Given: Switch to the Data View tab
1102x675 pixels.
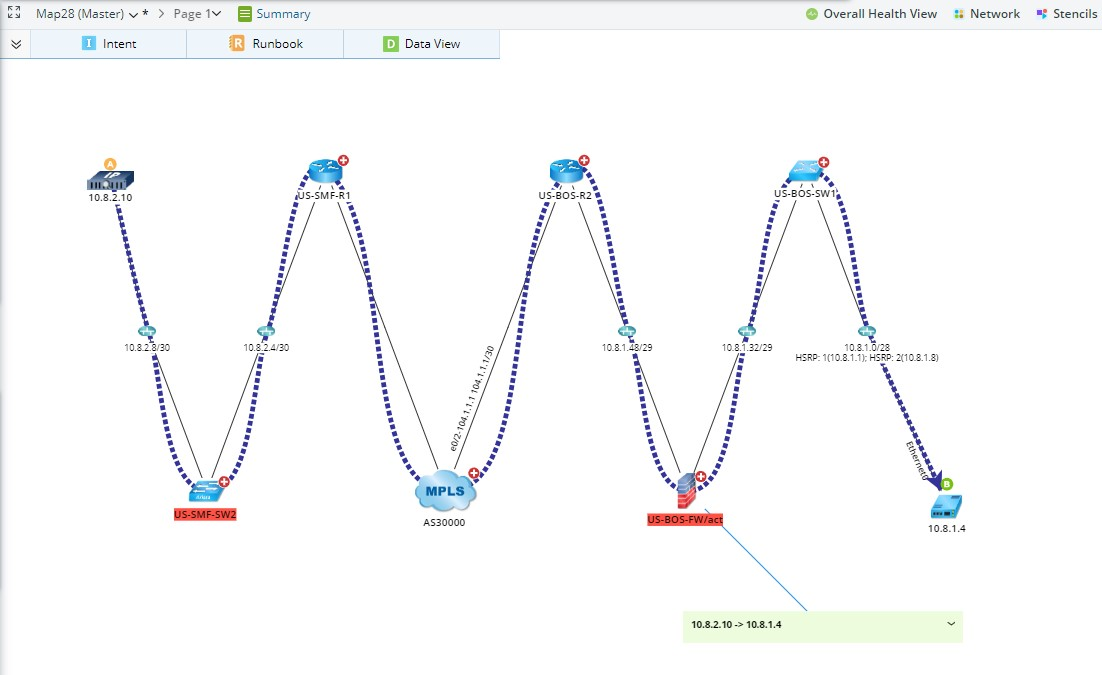Looking at the screenshot, I should tap(422, 44).
